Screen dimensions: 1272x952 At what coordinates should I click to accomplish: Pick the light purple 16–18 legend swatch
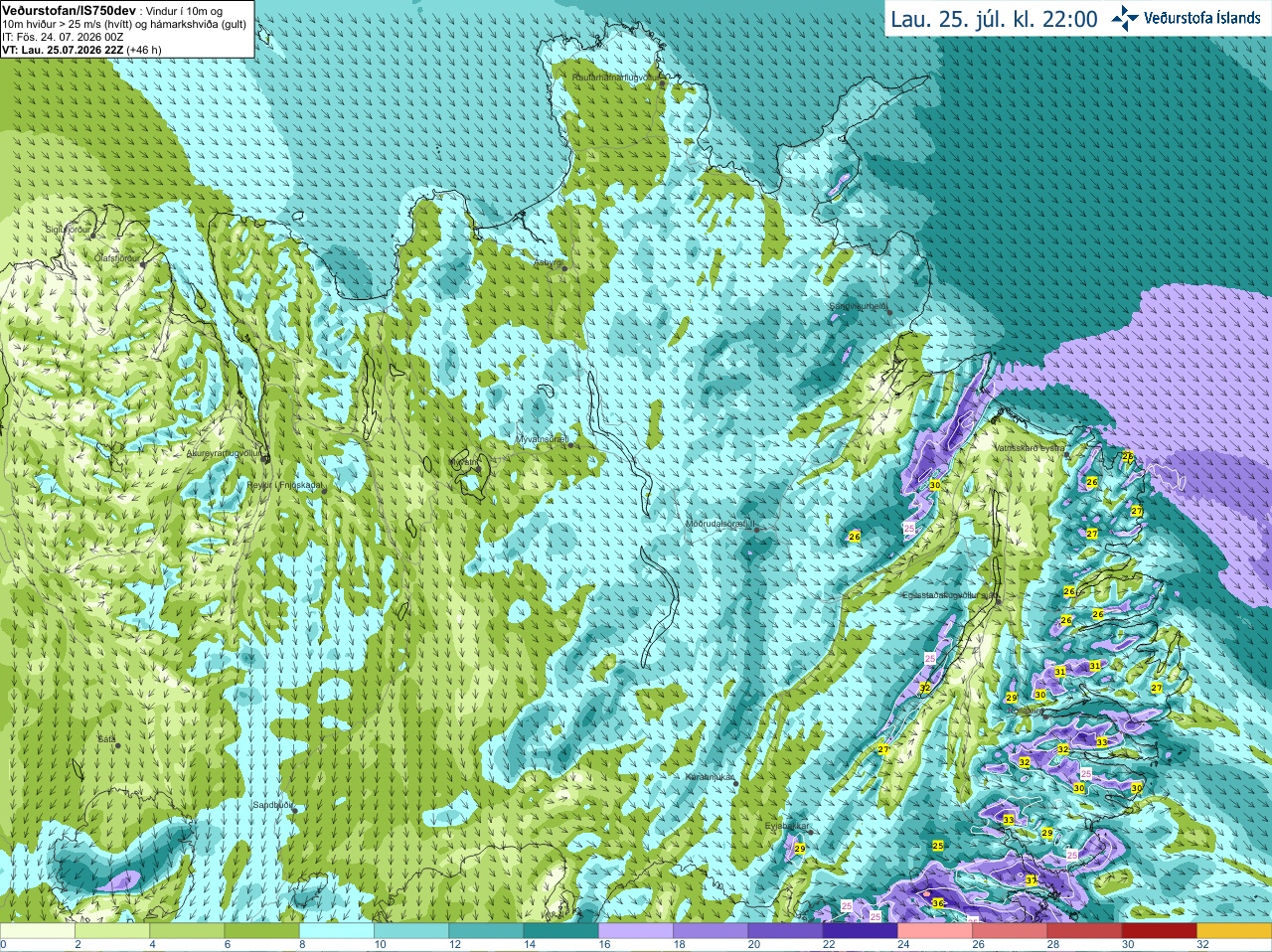tap(636, 930)
